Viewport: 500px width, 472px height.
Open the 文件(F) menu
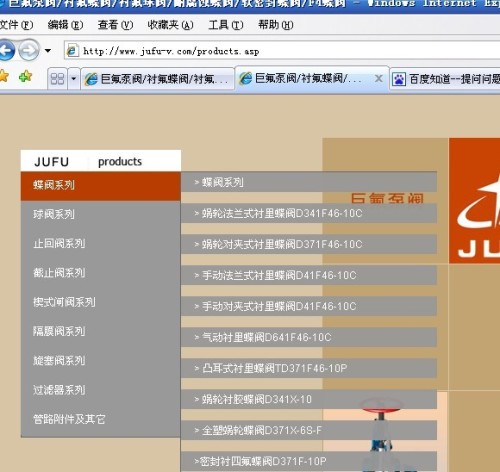16,25
